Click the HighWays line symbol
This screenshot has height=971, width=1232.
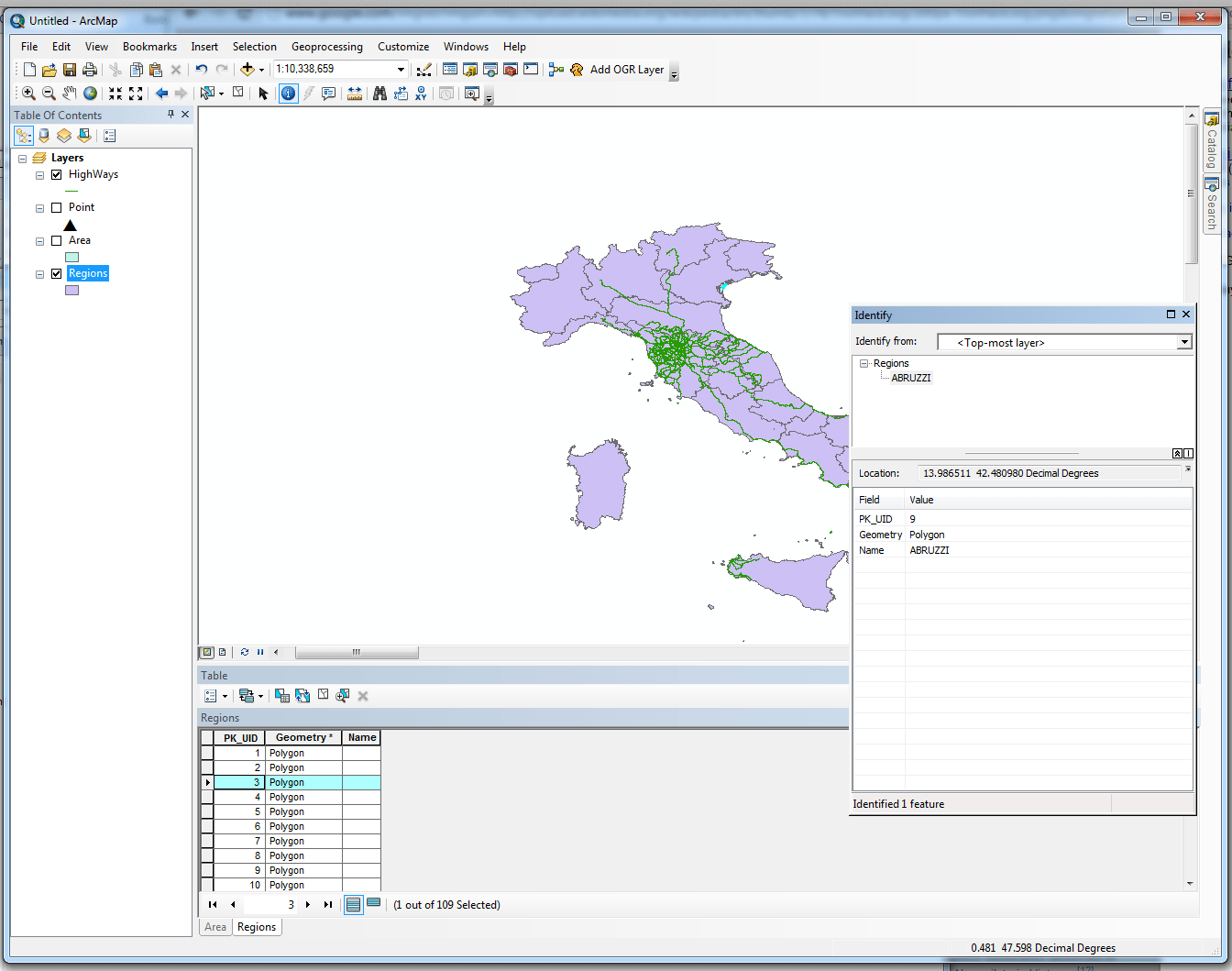click(72, 192)
